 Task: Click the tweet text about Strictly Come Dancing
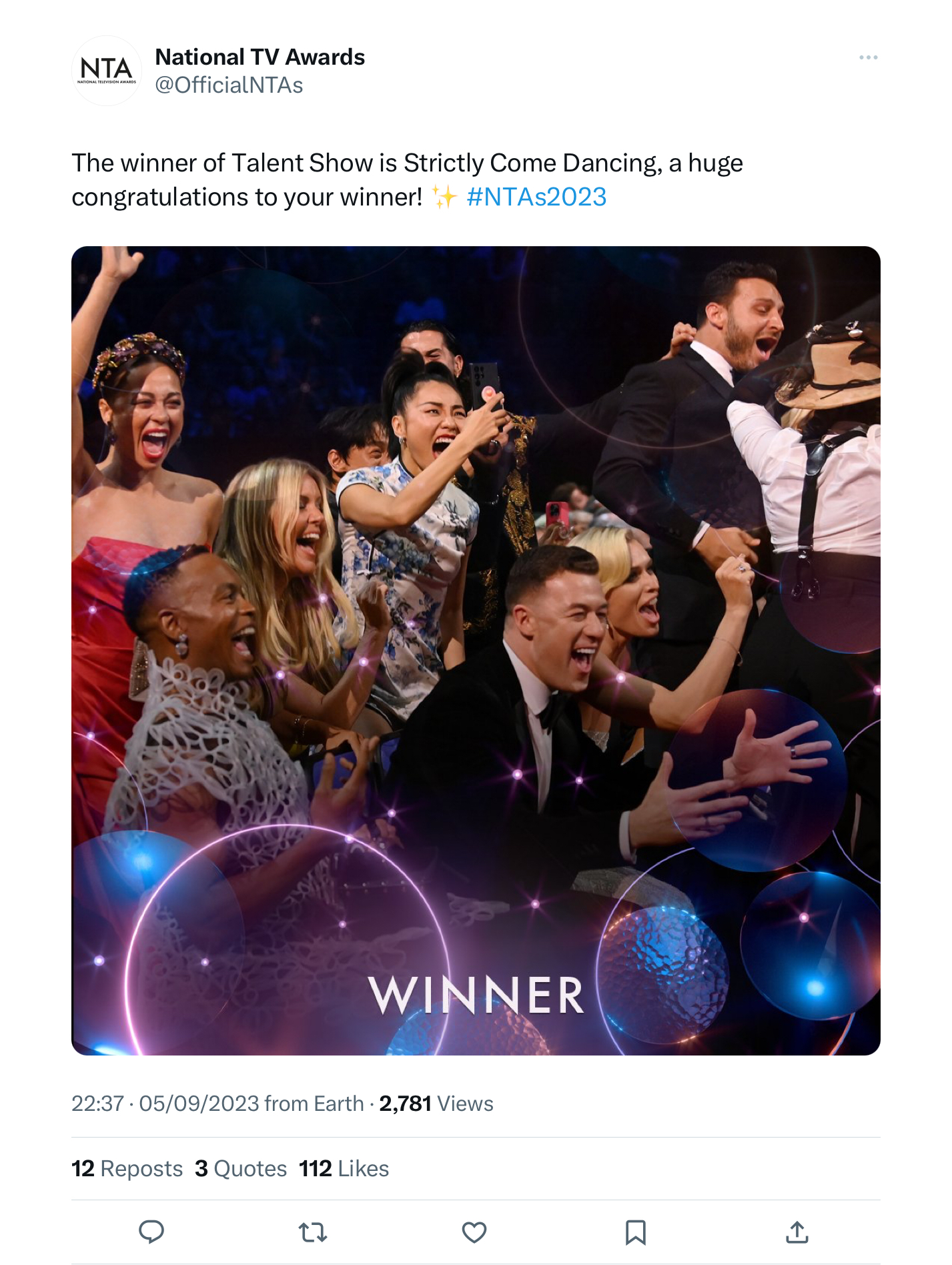click(407, 180)
